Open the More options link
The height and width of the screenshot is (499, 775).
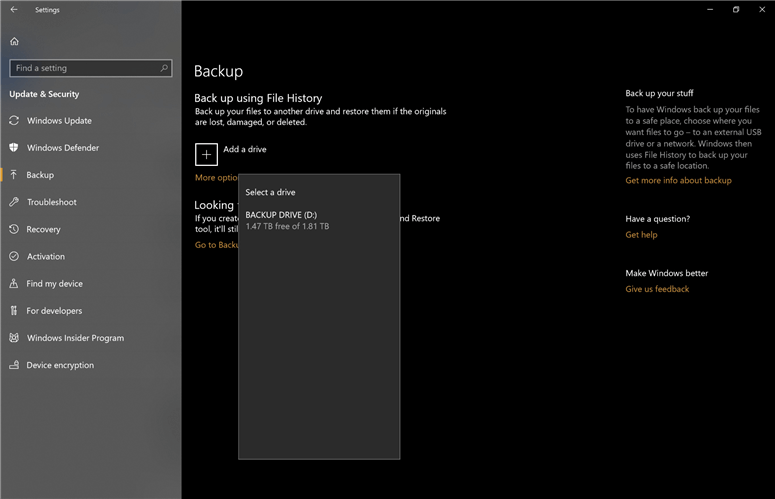click(x=216, y=178)
